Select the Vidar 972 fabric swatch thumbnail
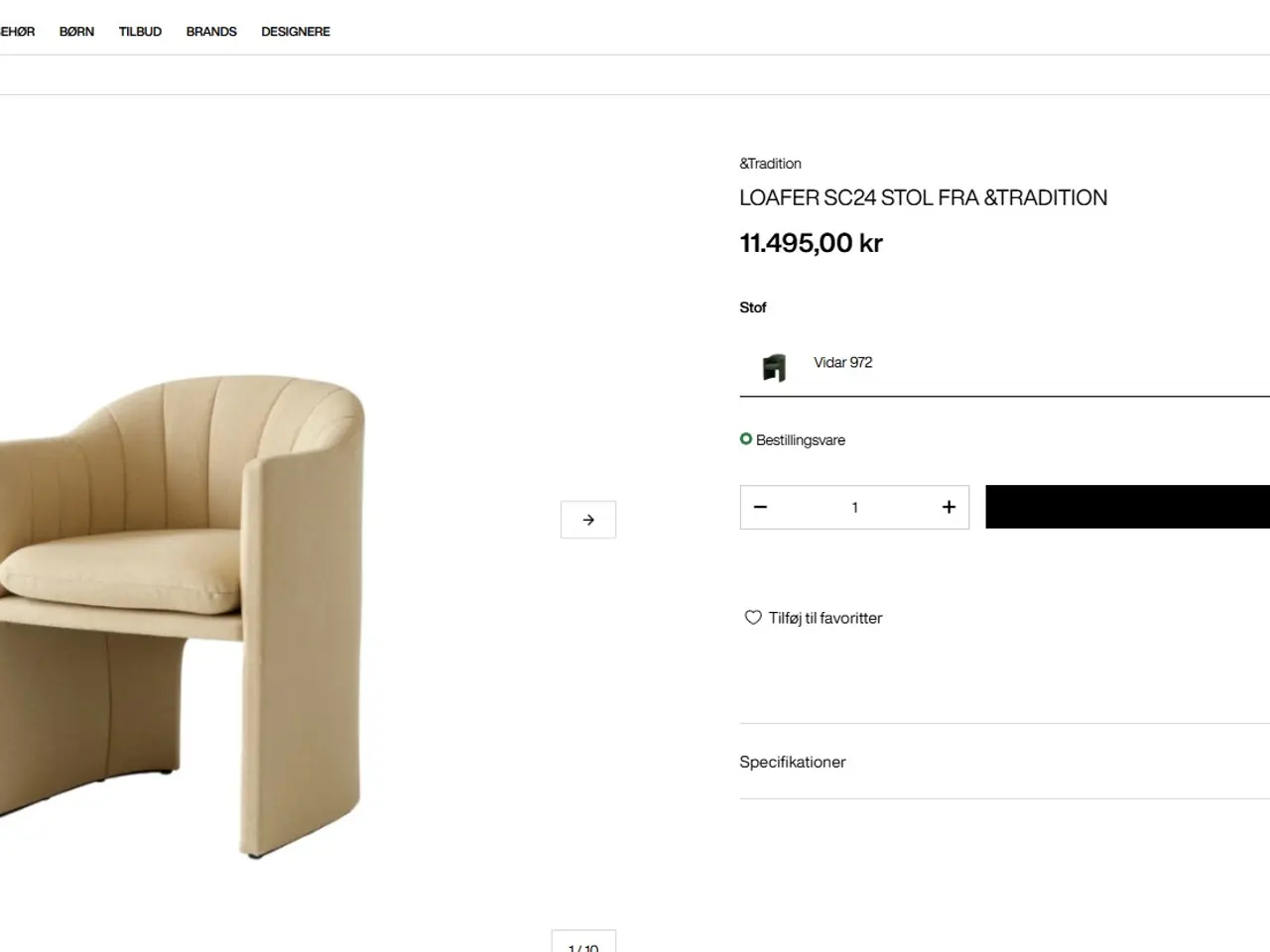1270x952 pixels. 774,367
